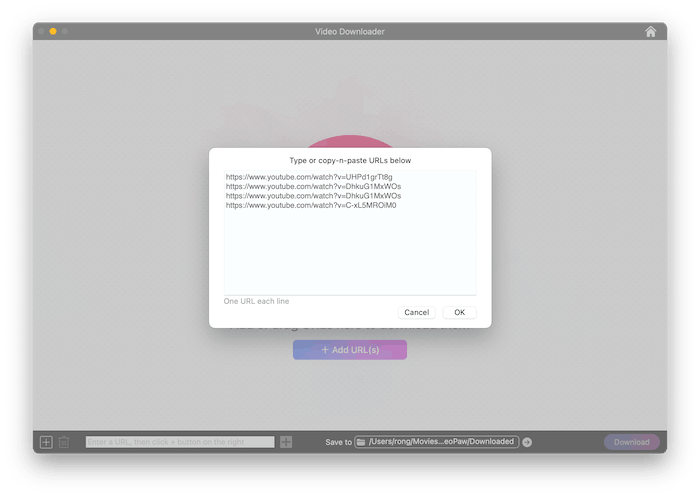
Task: Click the C-xL5MROiM0 YouTube URL line
Action: coord(311,205)
